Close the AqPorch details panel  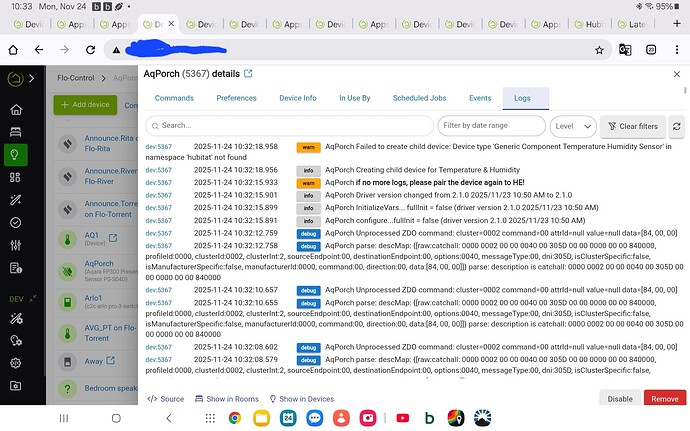(x=677, y=74)
